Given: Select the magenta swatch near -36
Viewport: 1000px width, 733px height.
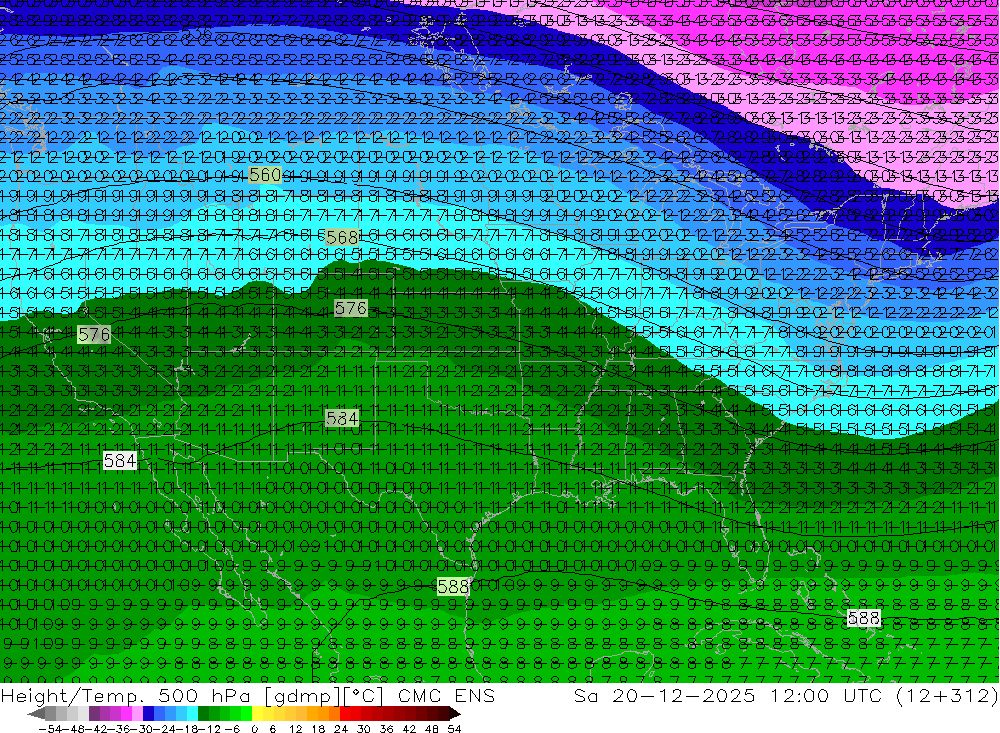Looking at the screenshot, I should tap(127, 714).
